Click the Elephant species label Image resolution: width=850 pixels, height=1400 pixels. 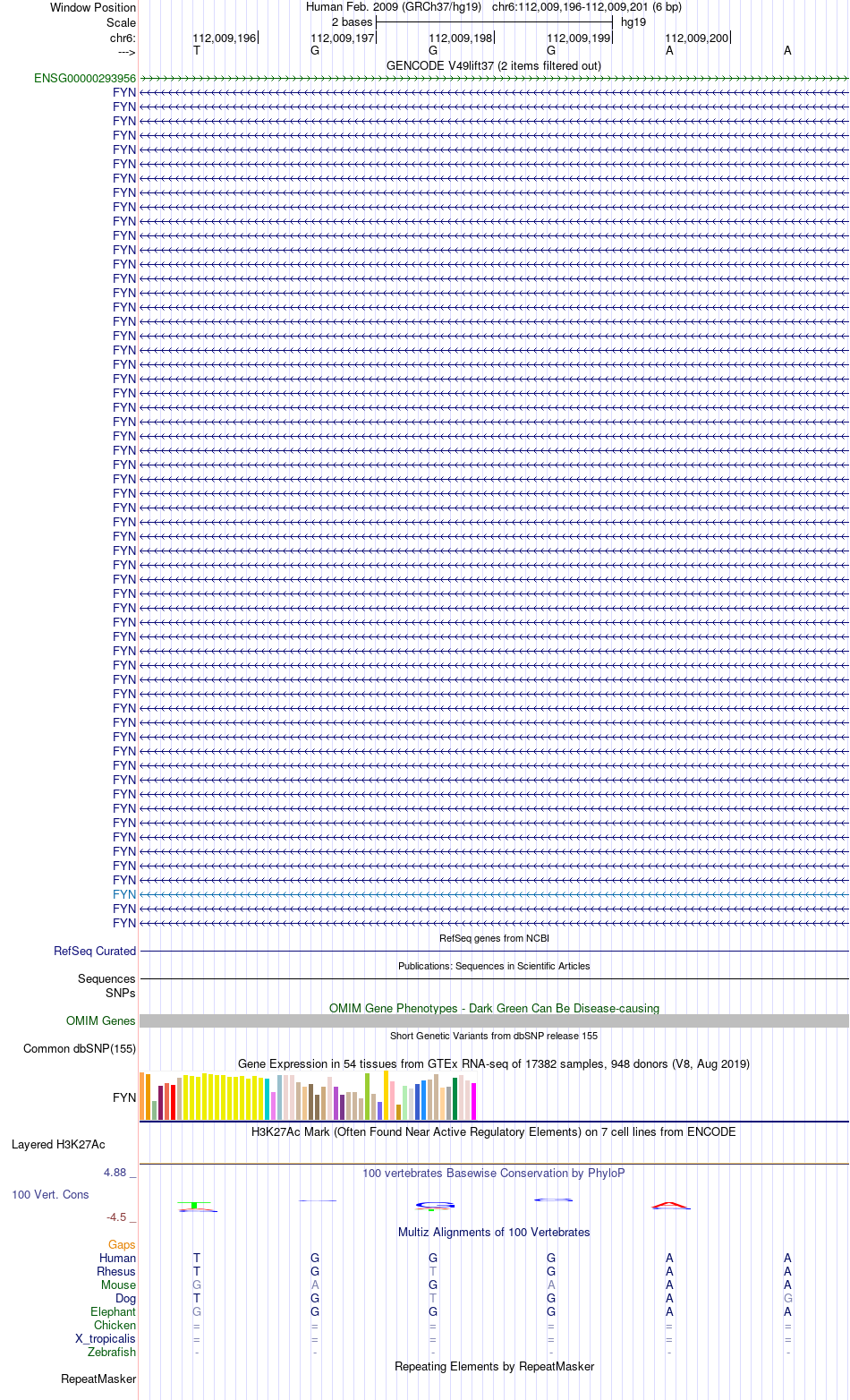click(114, 1312)
